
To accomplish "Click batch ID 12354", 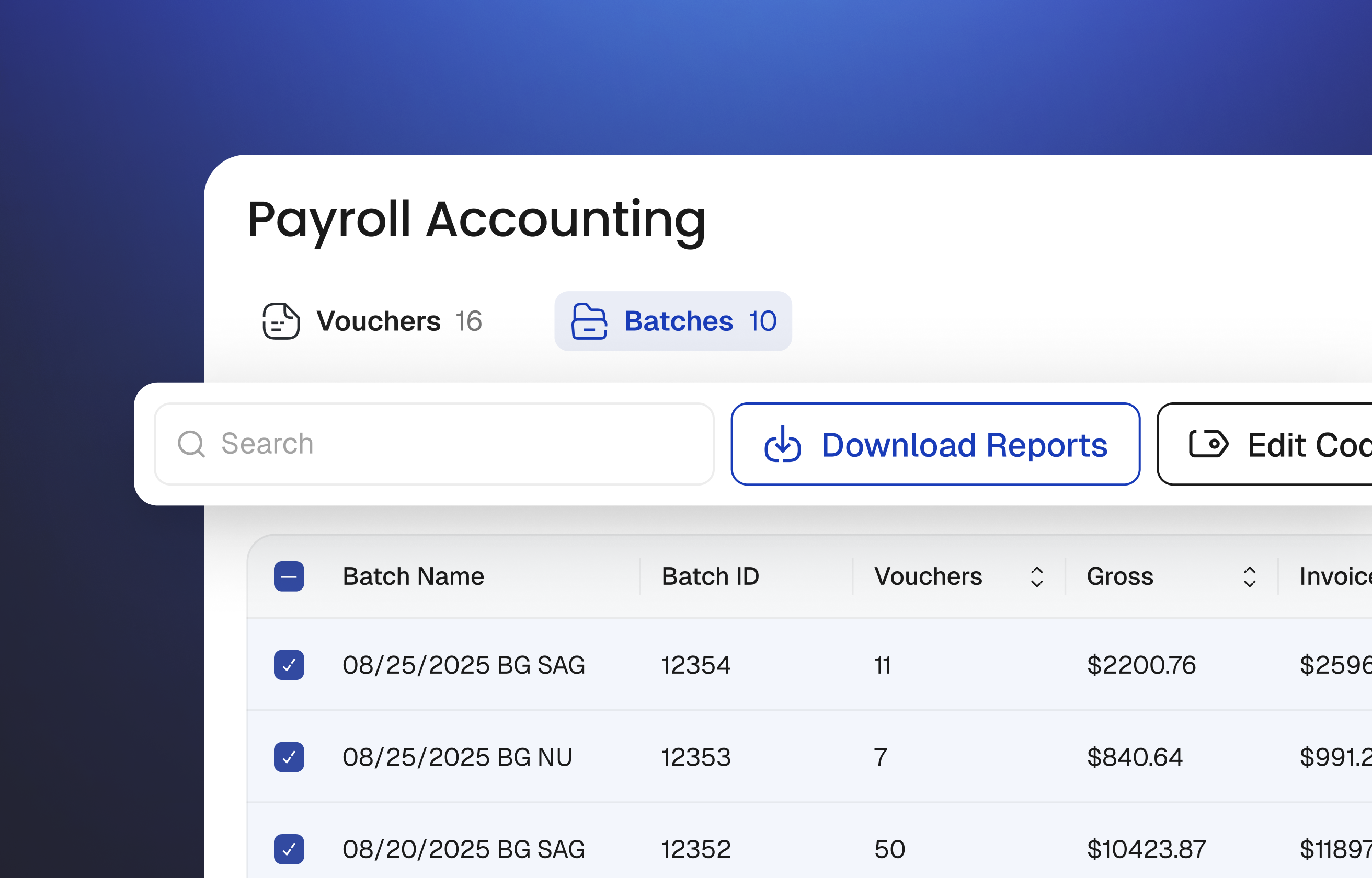I will point(696,665).
